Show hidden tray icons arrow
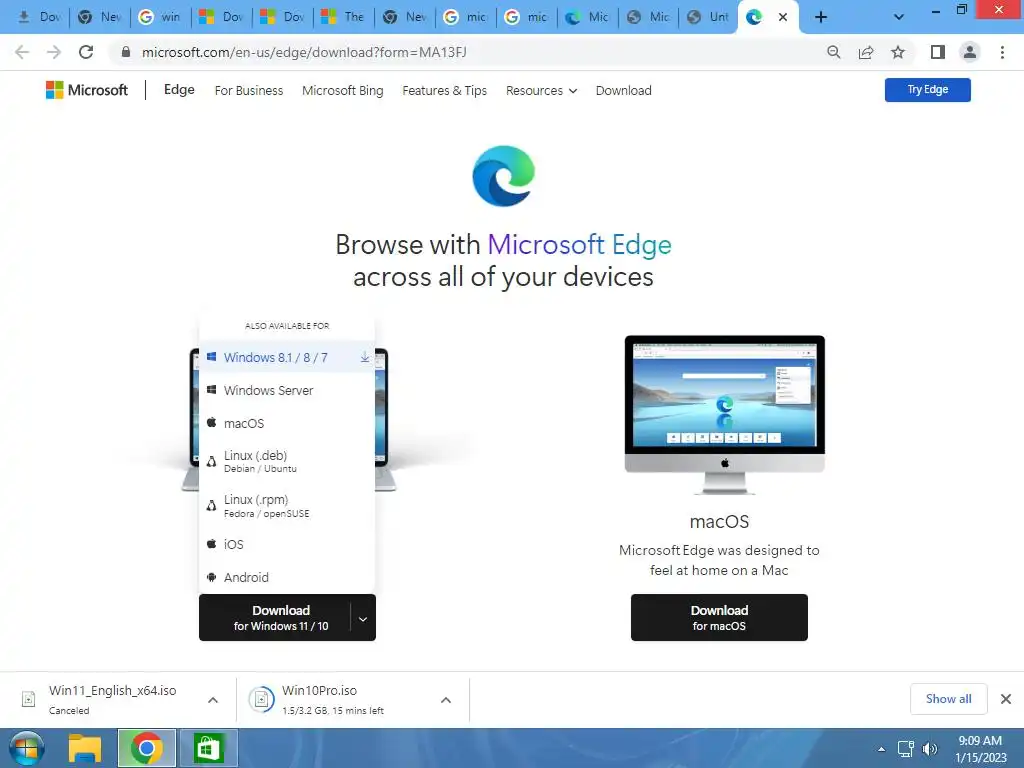 (882, 749)
